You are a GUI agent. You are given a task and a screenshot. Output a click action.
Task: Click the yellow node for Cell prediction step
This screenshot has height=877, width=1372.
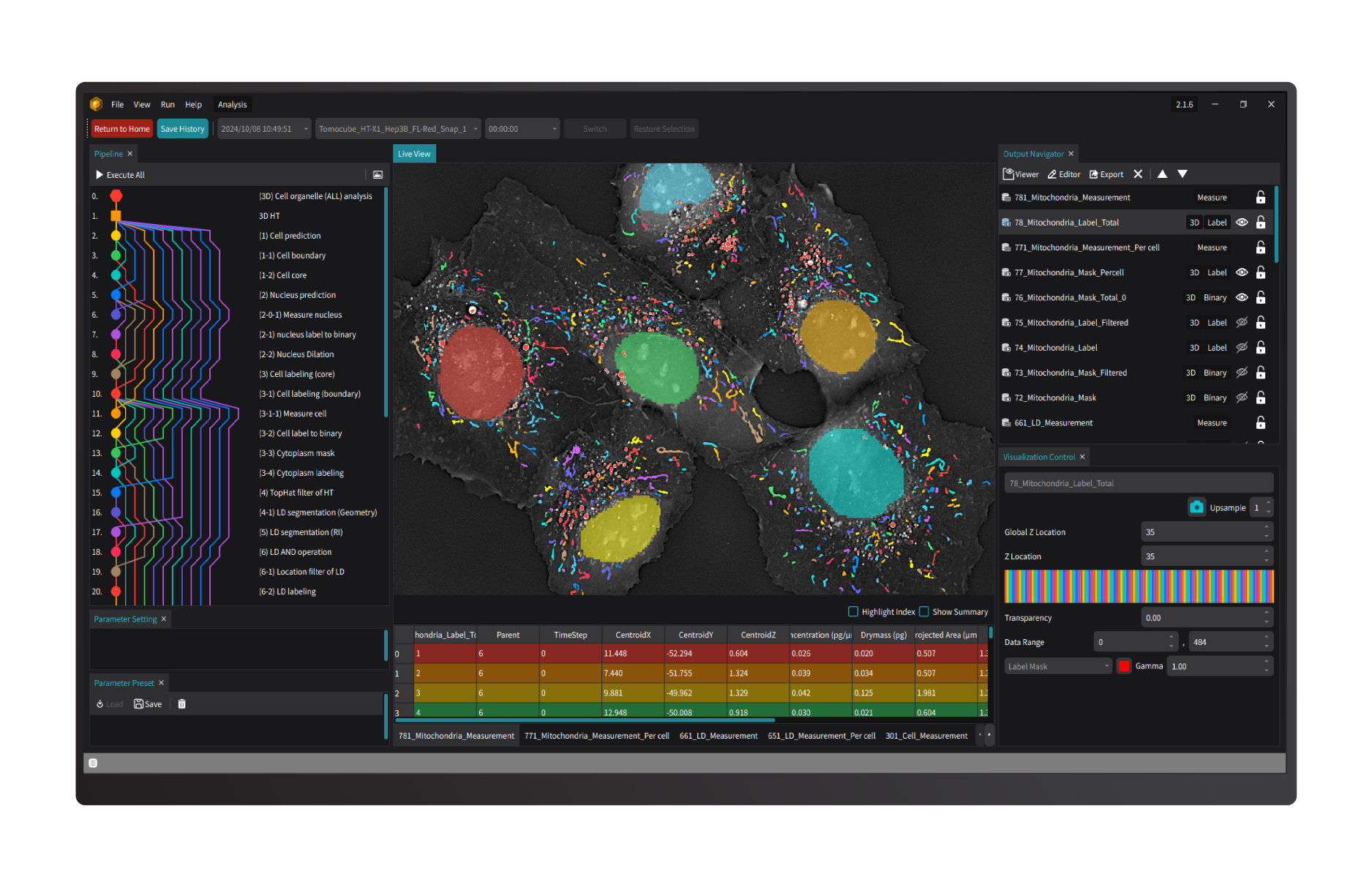click(x=116, y=236)
